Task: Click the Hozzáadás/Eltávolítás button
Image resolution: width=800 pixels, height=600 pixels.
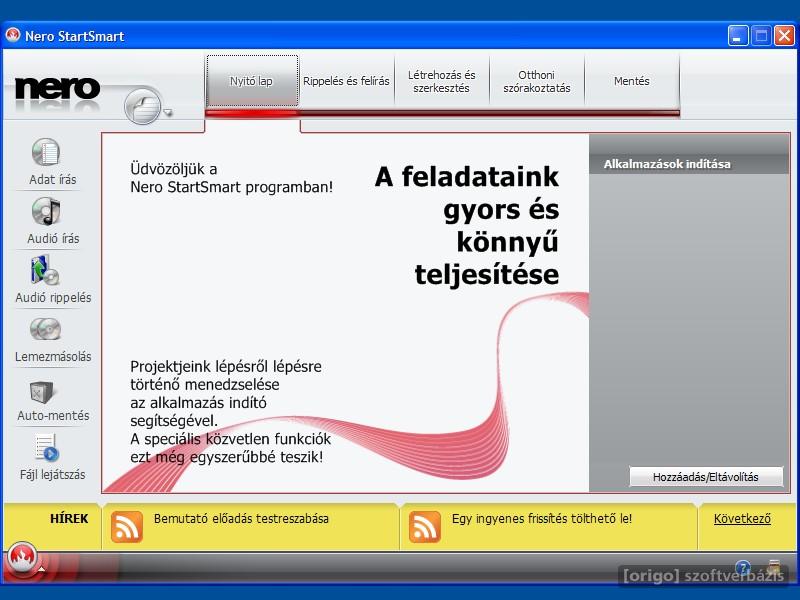Action: pos(706,477)
